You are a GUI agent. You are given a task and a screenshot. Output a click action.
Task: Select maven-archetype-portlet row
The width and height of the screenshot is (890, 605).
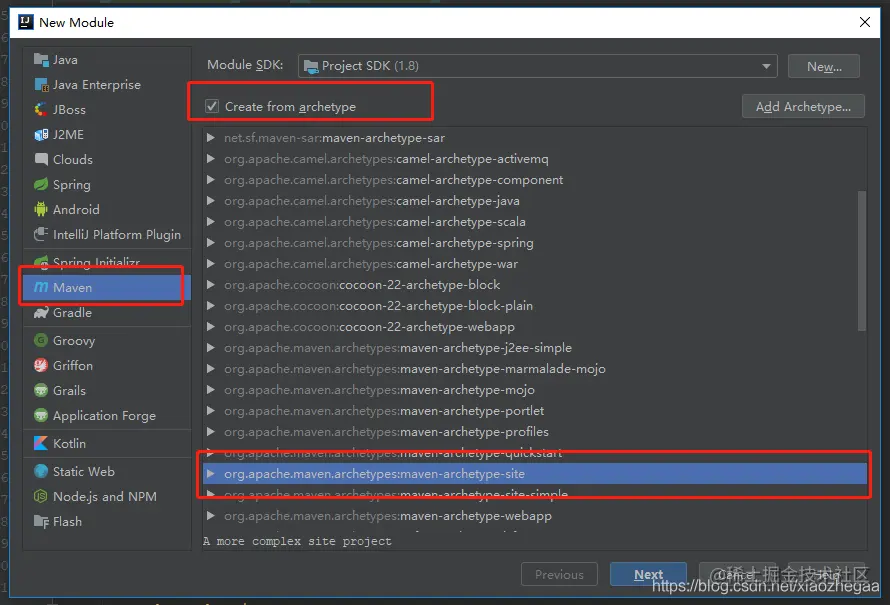coord(535,411)
